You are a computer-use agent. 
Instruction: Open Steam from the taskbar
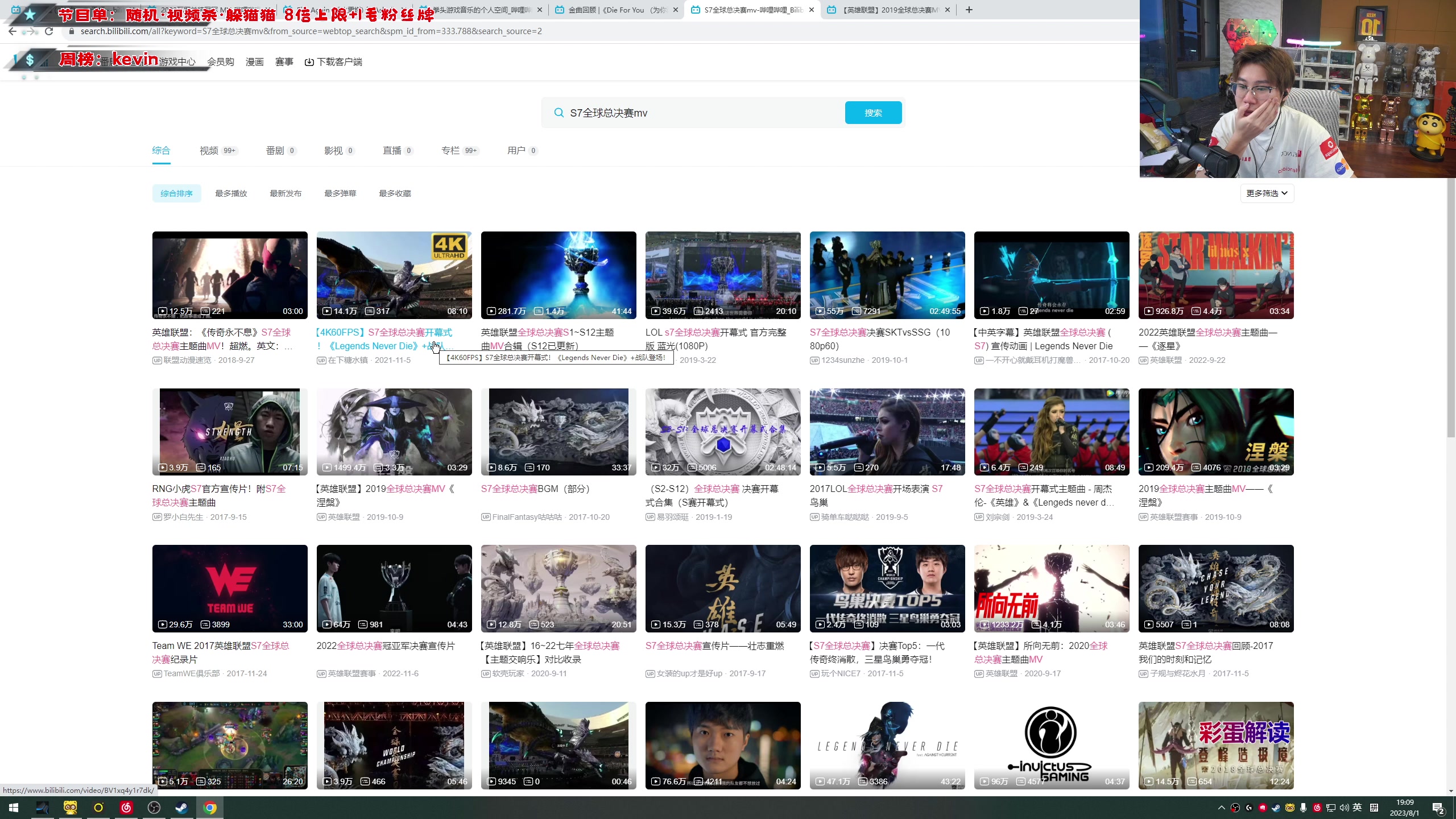181,807
